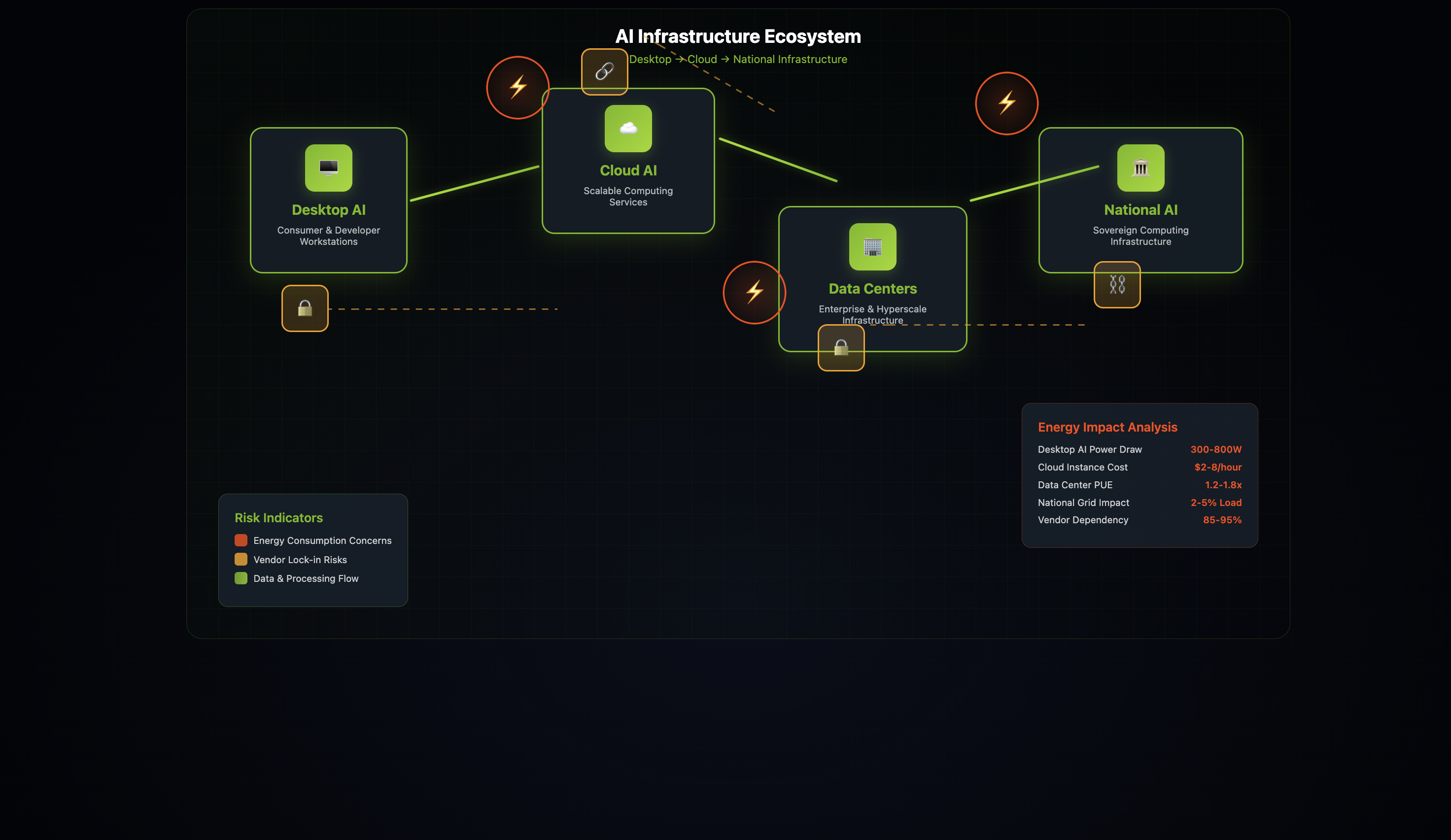
Task: Click the Data & Processing Flow legend label
Action: [x=306, y=578]
